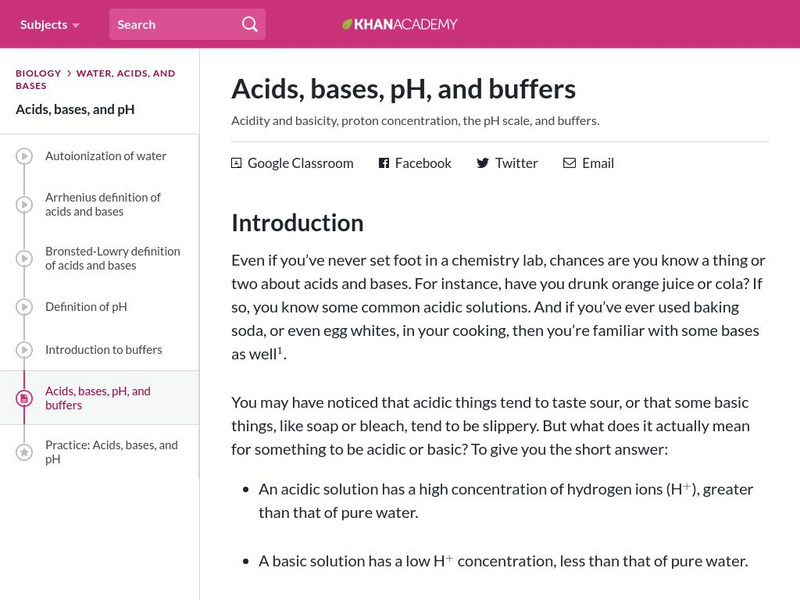Click the Facebook share icon
This screenshot has width=800, height=600.
pyautogui.click(x=384, y=163)
